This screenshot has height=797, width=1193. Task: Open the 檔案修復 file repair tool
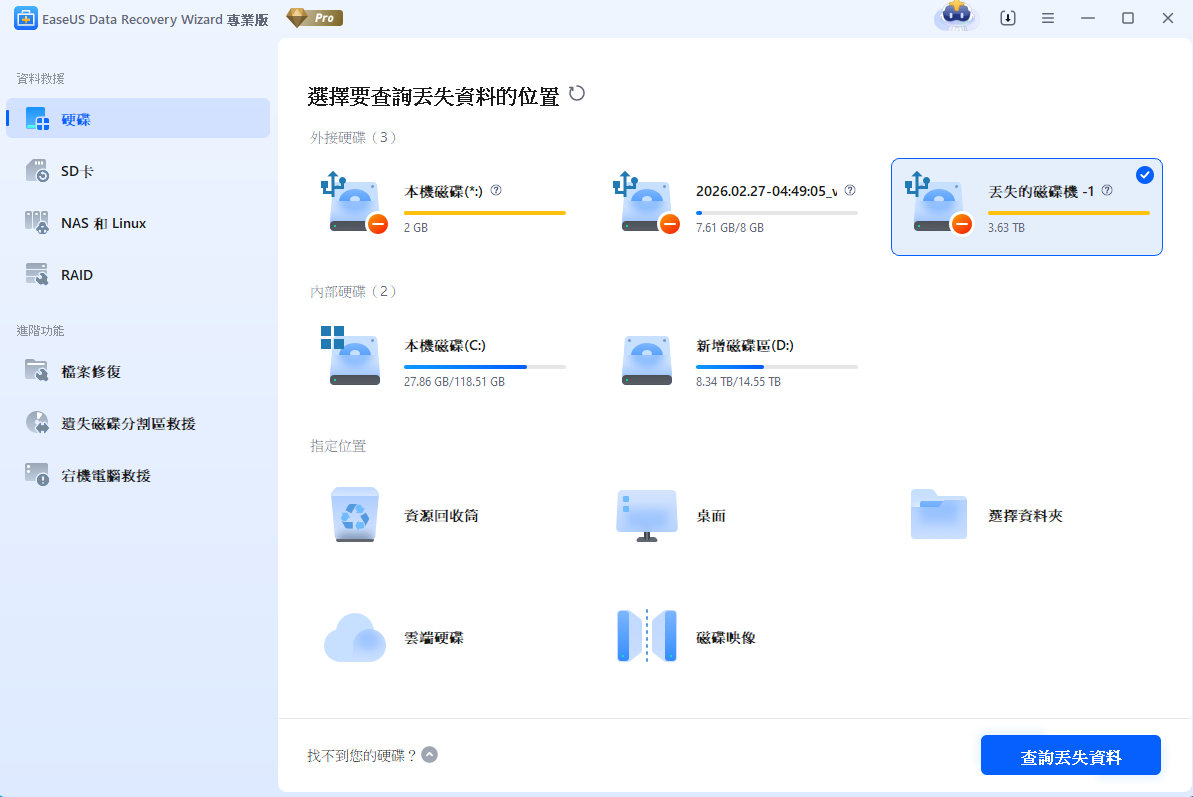pos(82,371)
